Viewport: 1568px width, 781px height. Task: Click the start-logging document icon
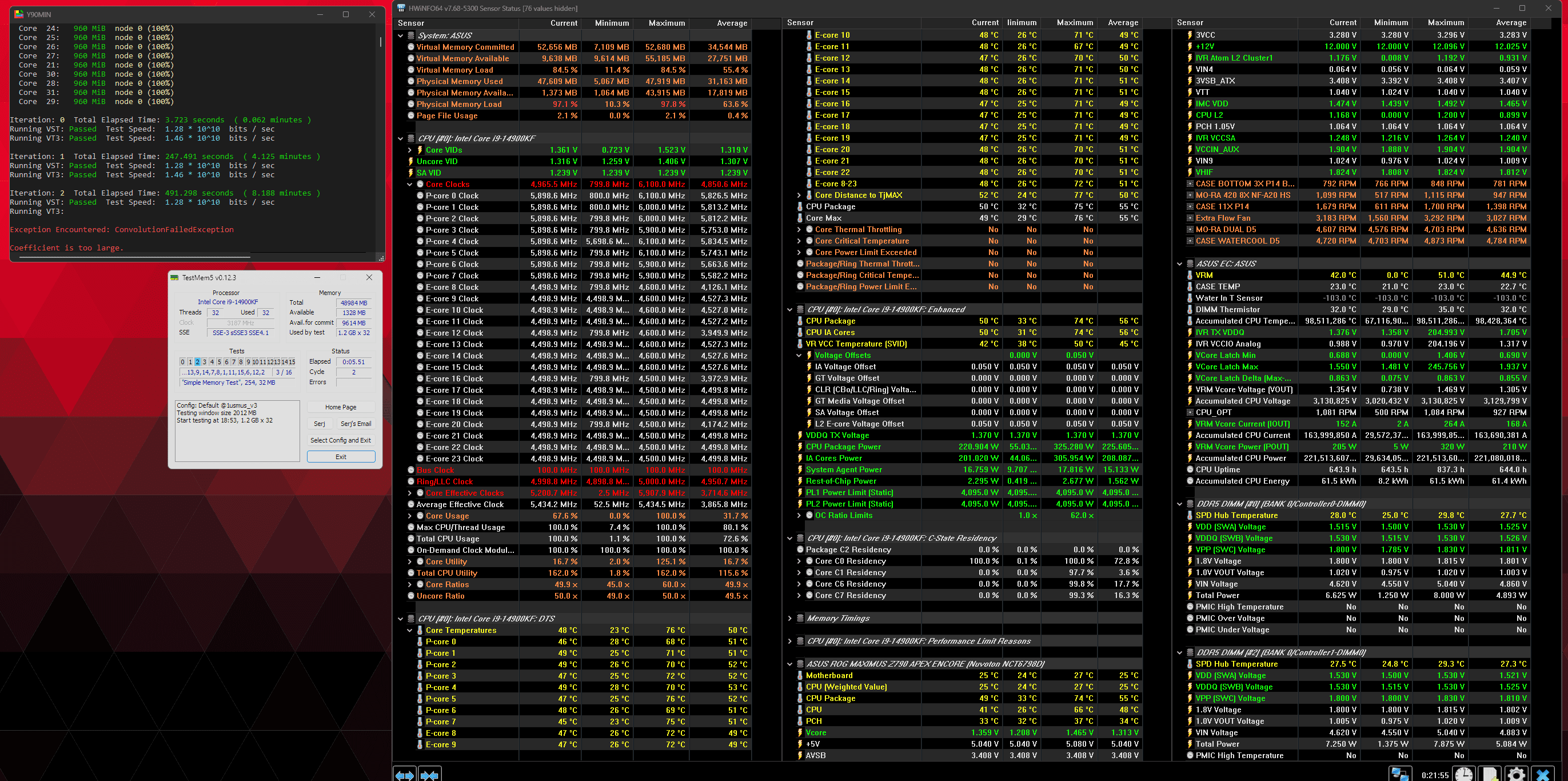[x=1490, y=774]
